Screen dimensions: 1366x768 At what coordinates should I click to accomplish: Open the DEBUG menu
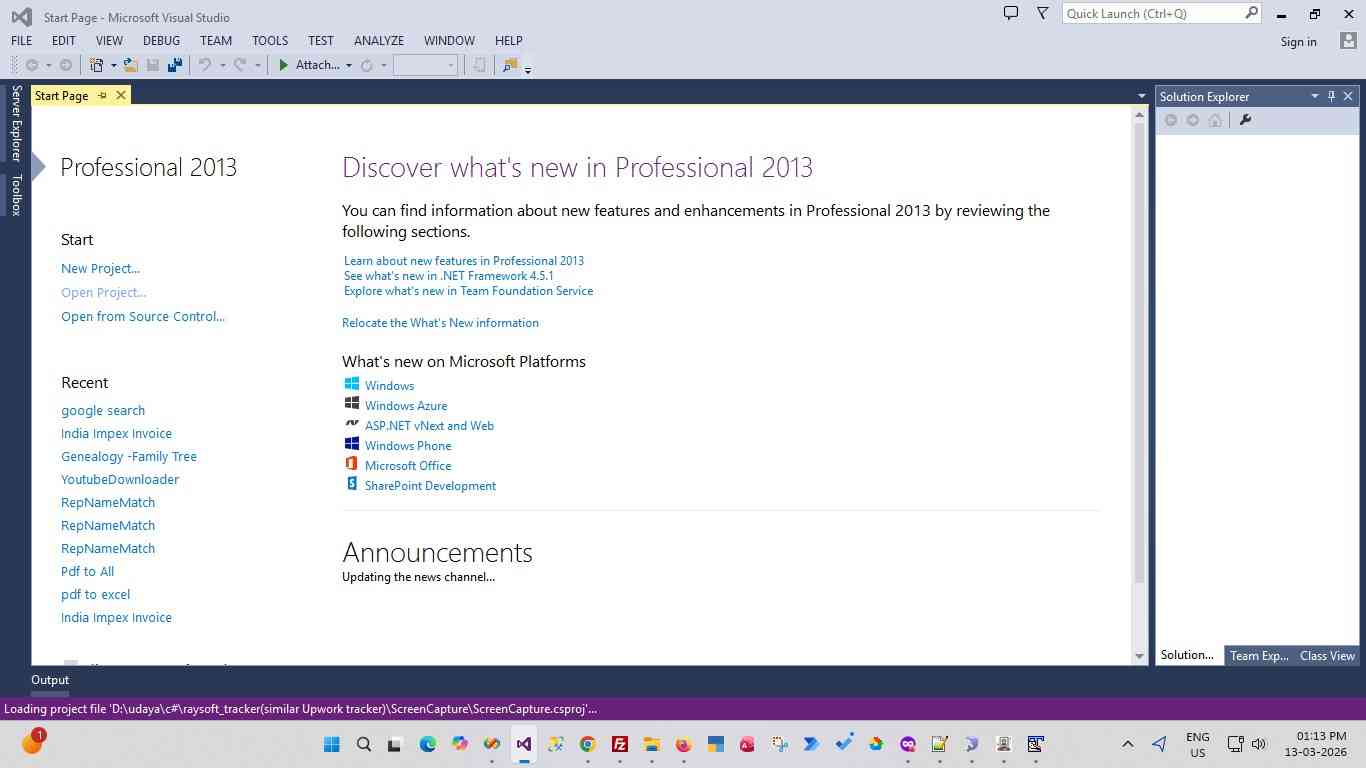point(161,41)
